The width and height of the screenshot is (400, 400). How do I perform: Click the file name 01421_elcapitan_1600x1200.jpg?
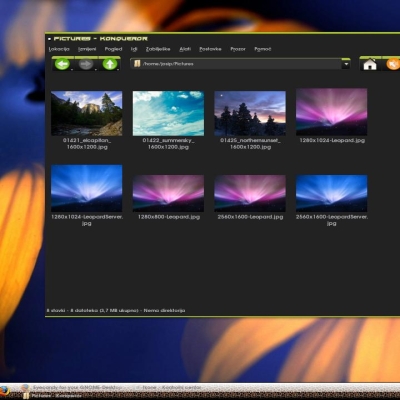pos(87,144)
